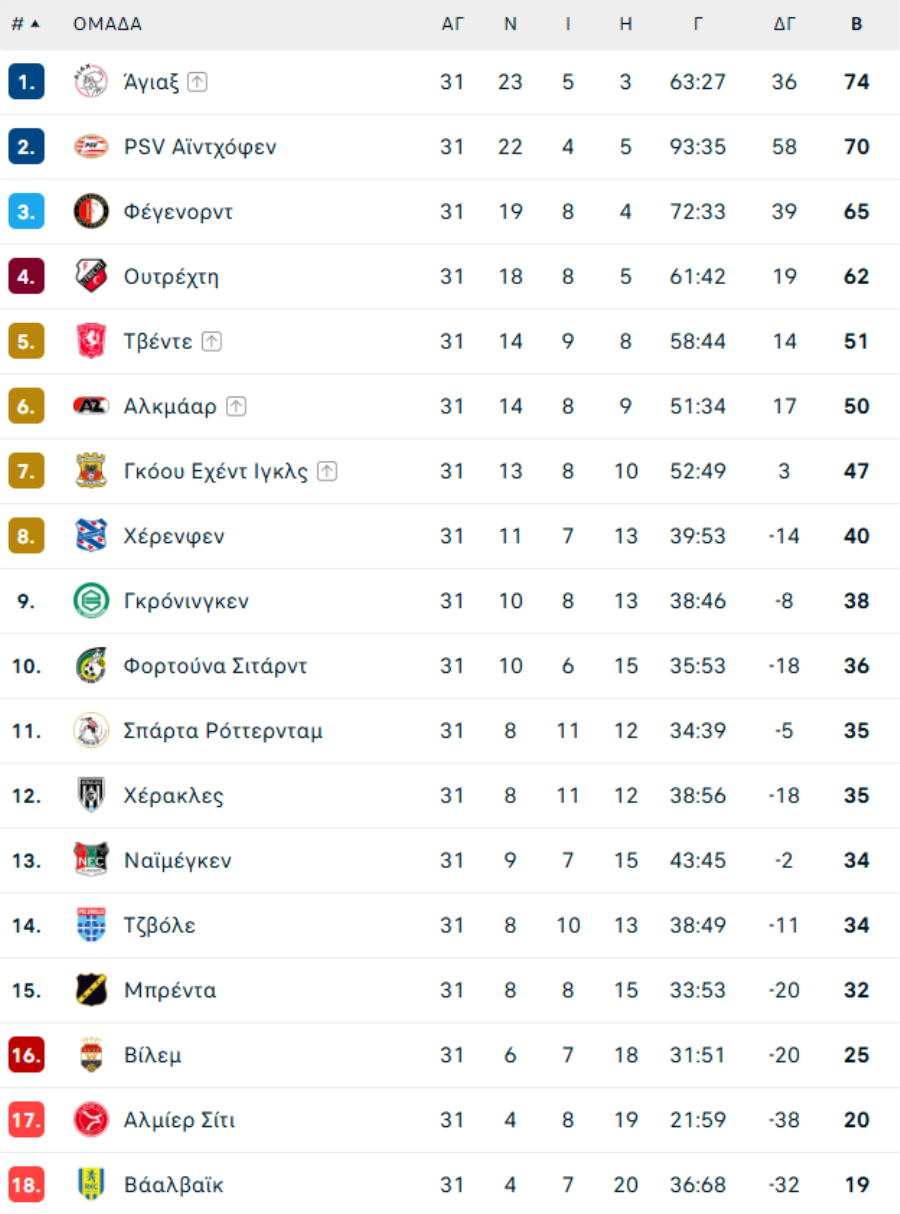Viewport: 900px width, 1214px height.
Task: Click the ΑΓ matches played header
Action: (x=453, y=24)
